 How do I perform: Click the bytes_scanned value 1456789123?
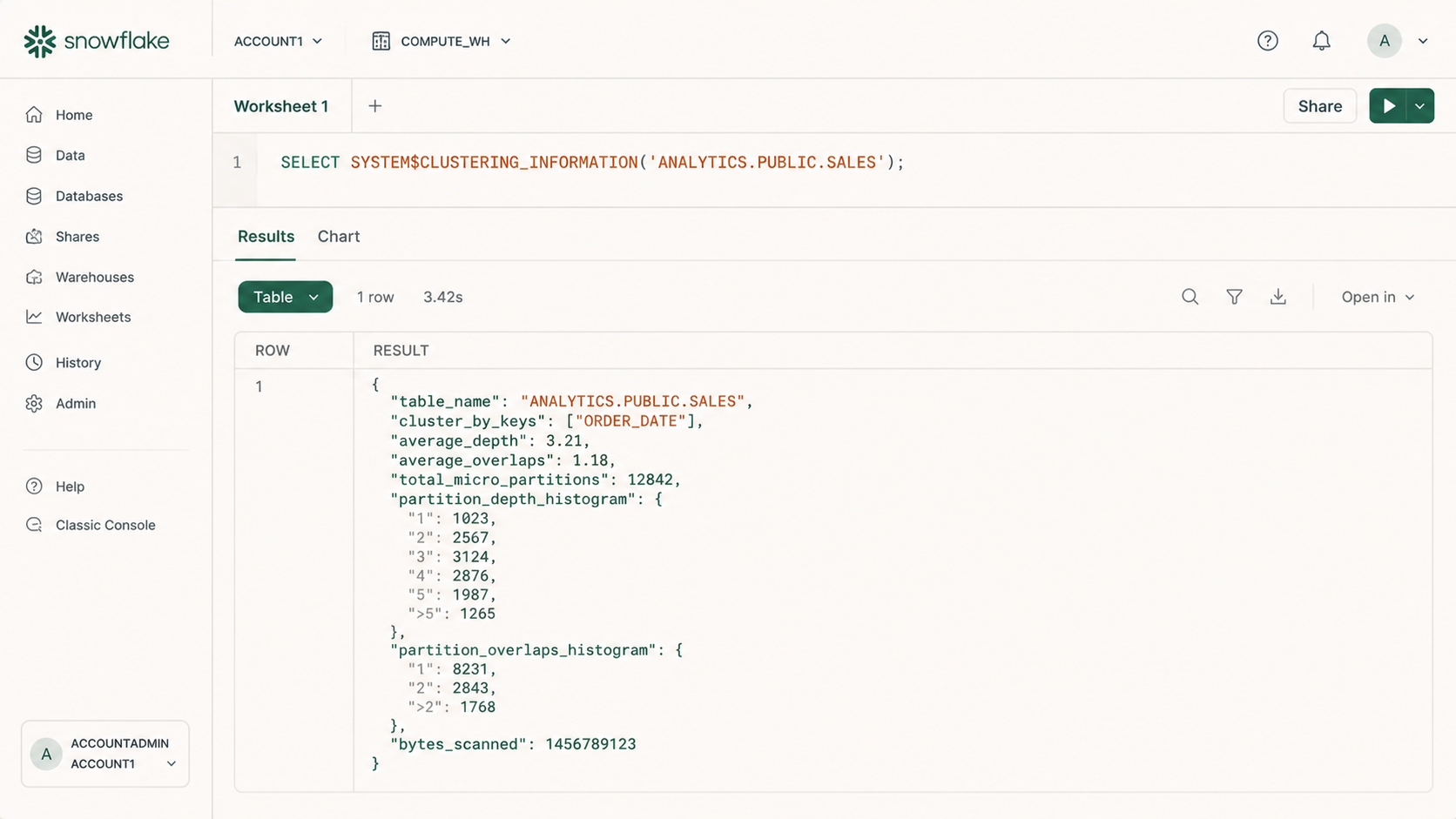pos(590,744)
